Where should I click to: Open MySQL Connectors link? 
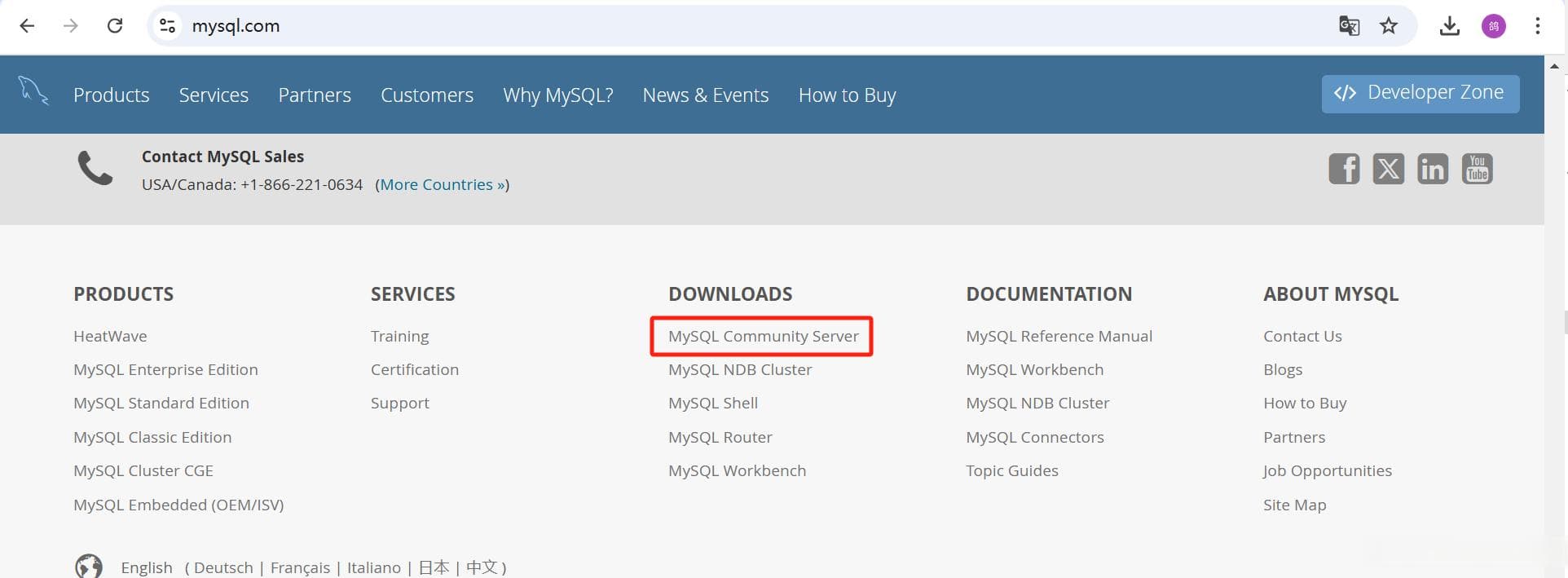[x=1035, y=437]
